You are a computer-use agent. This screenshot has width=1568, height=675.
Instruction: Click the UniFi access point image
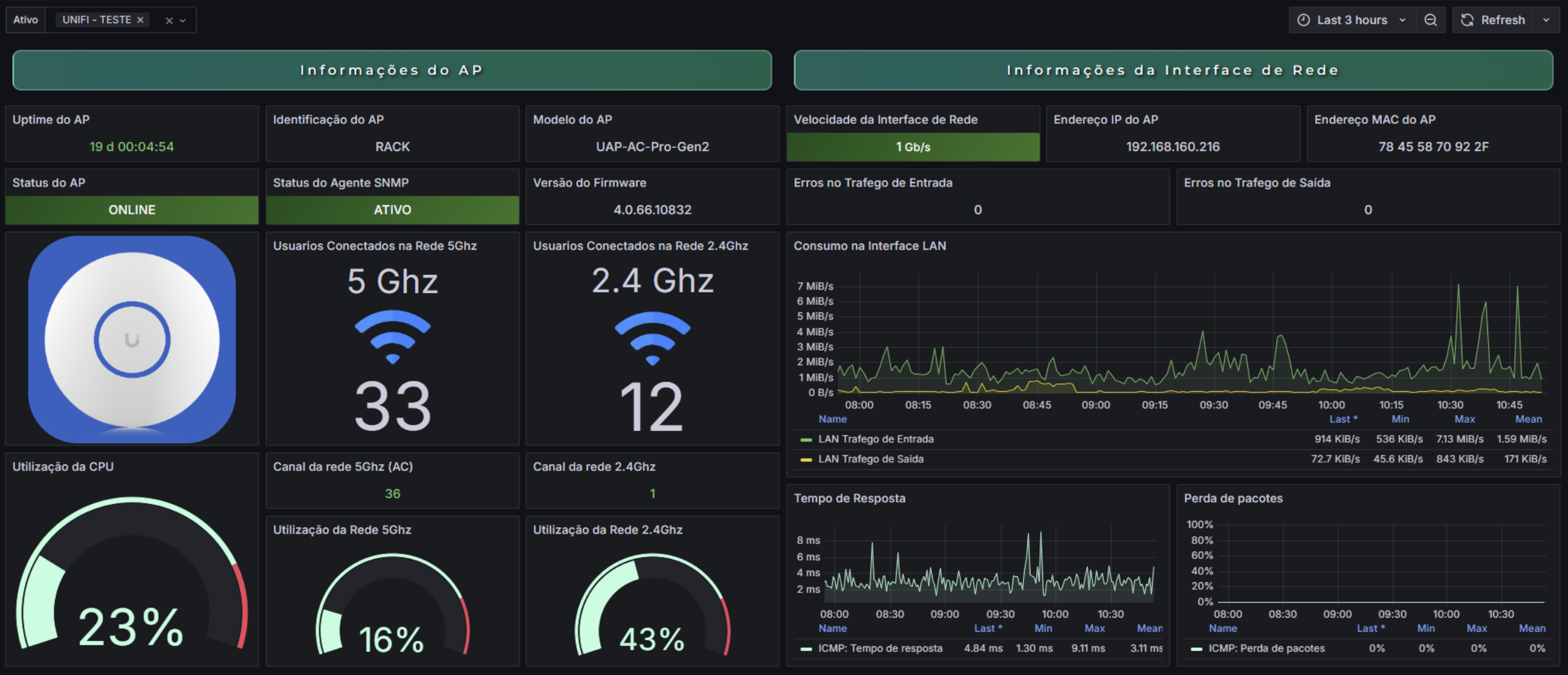132,339
